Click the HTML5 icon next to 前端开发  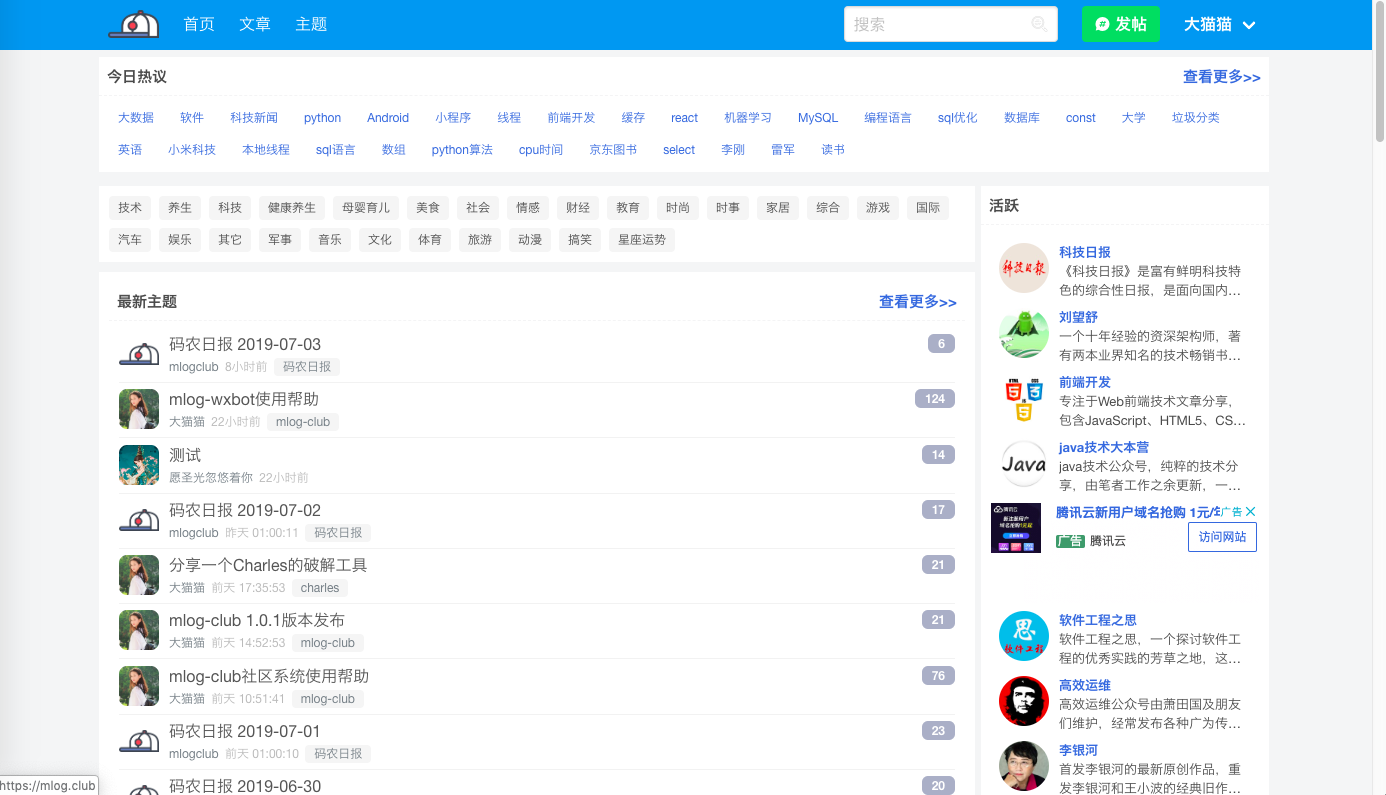click(1023, 398)
